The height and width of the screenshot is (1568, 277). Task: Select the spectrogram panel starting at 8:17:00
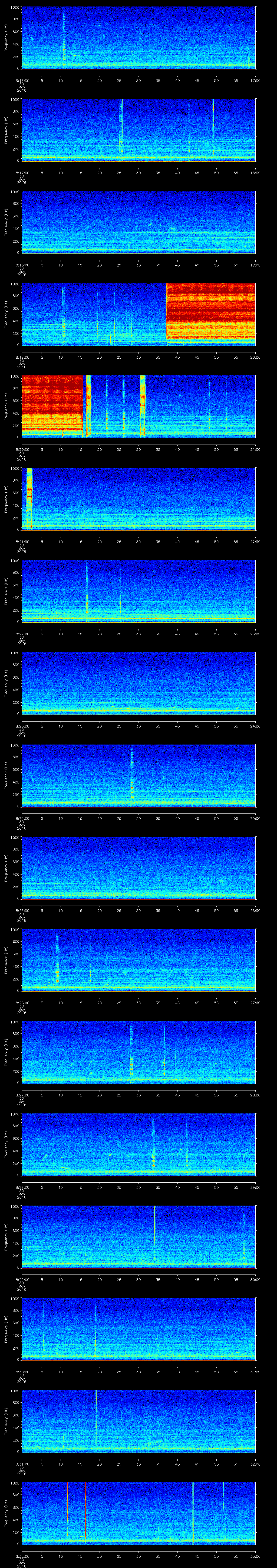(138, 130)
